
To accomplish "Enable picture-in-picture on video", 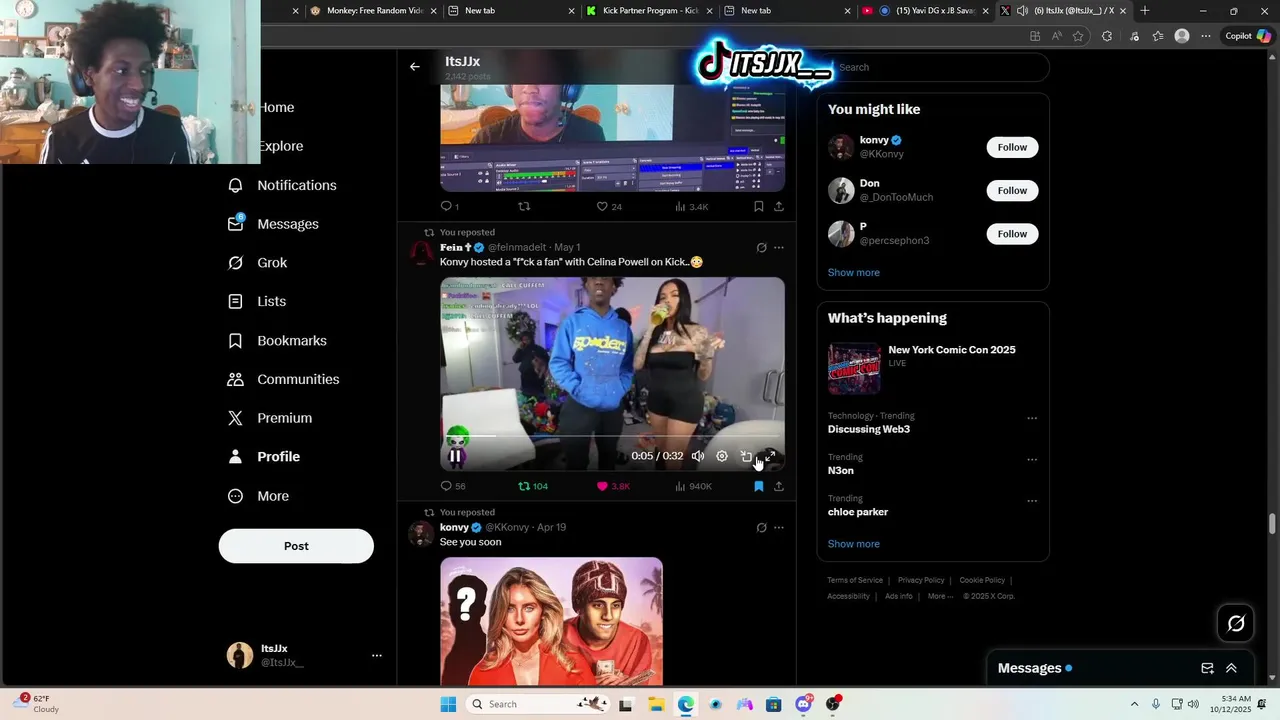I will 746,456.
